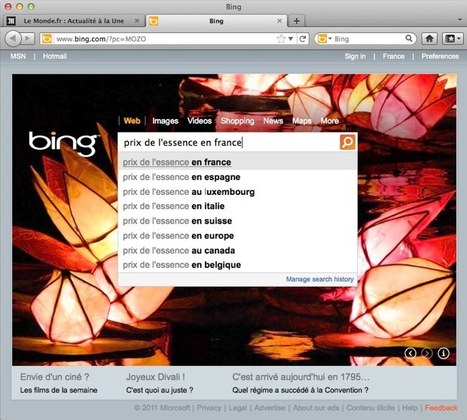This screenshot has width=467, height=420.
Task: Choose suggestion "prix de l'essence au canada"
Action: [237, 250]
